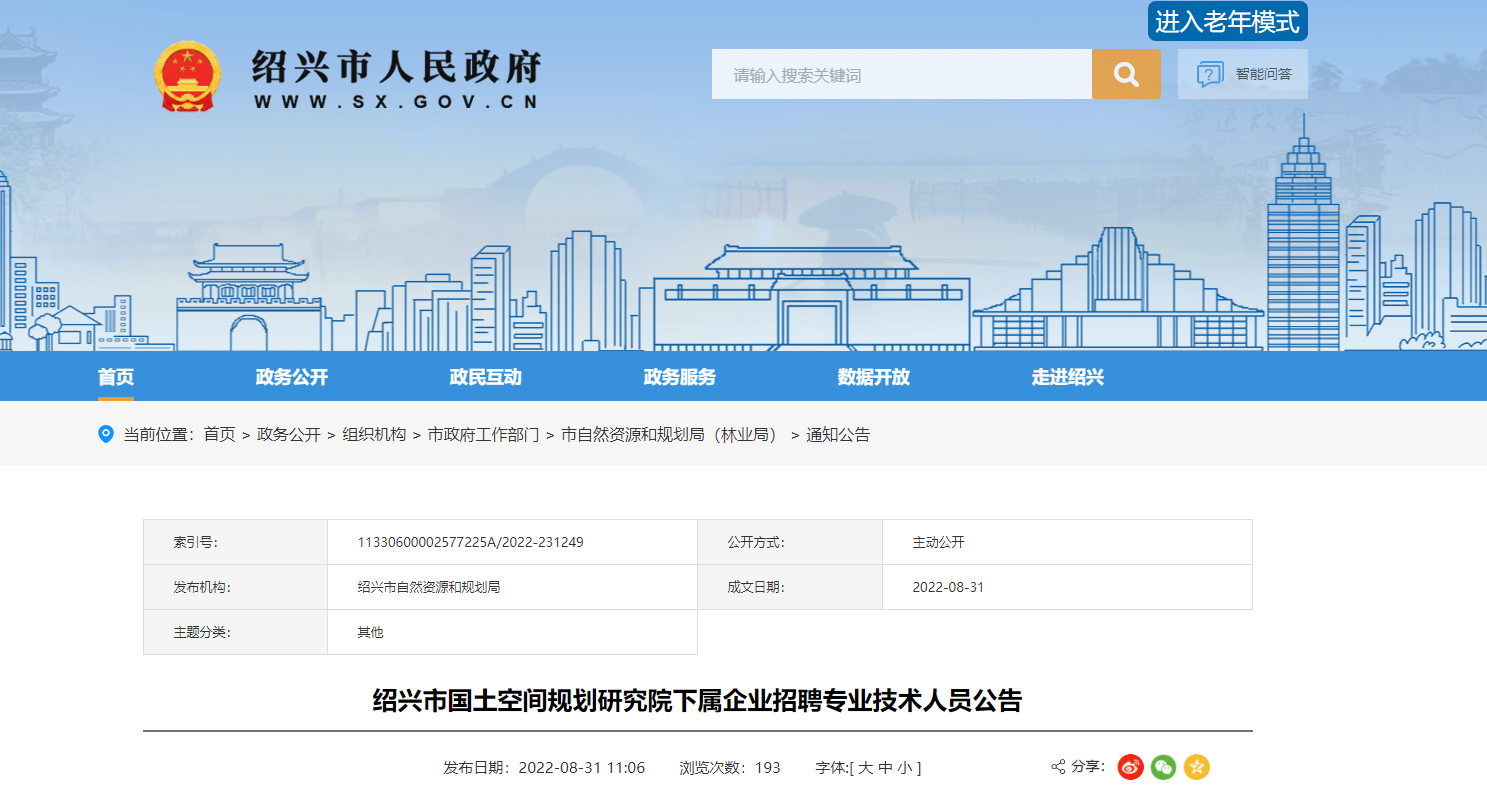Enable 进入老年模式 senior mode
Image resolution: width=1487 pixels, height=794 pixels.
coord(1227,21)
